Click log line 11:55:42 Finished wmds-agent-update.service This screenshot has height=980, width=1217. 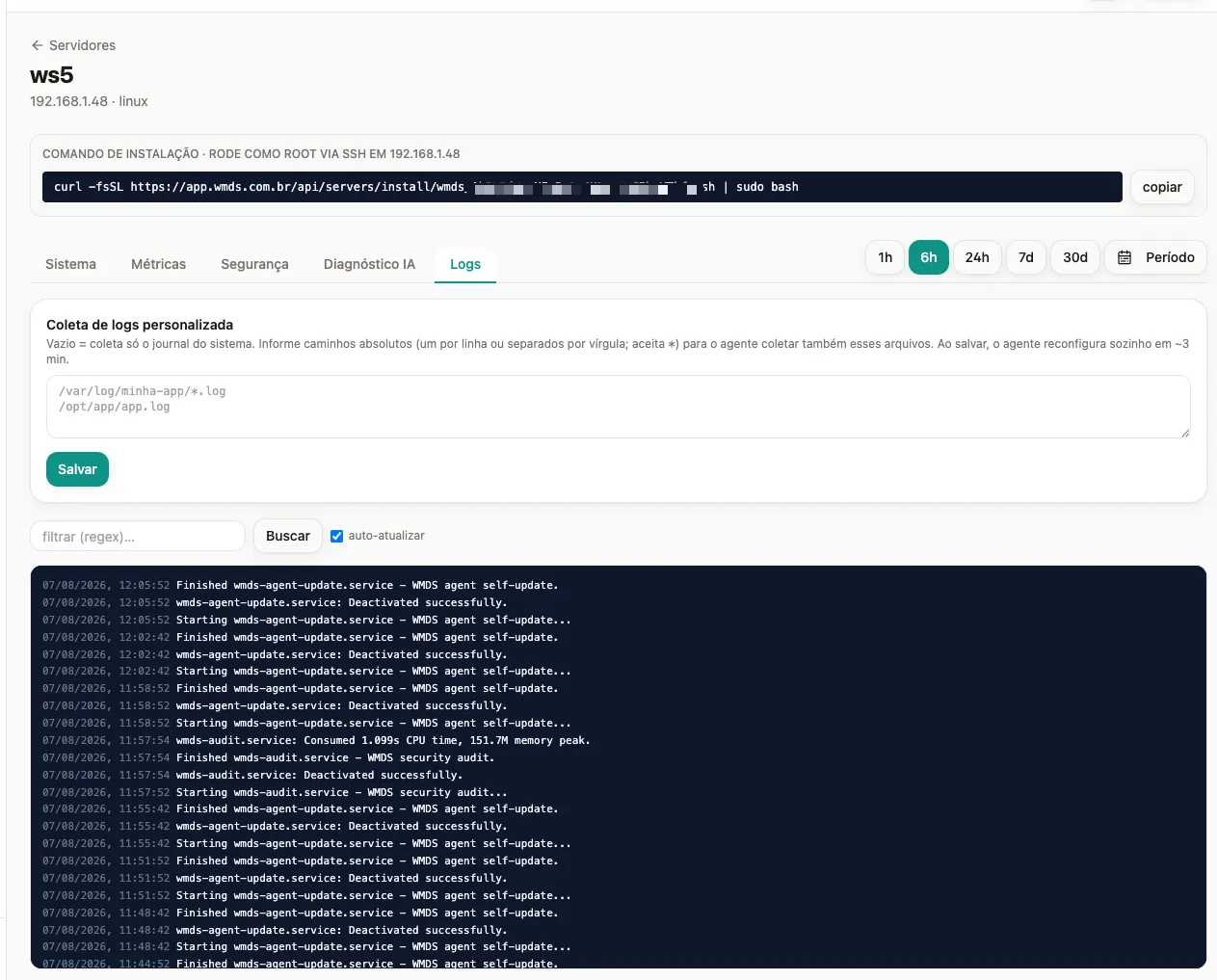[301, 808]
